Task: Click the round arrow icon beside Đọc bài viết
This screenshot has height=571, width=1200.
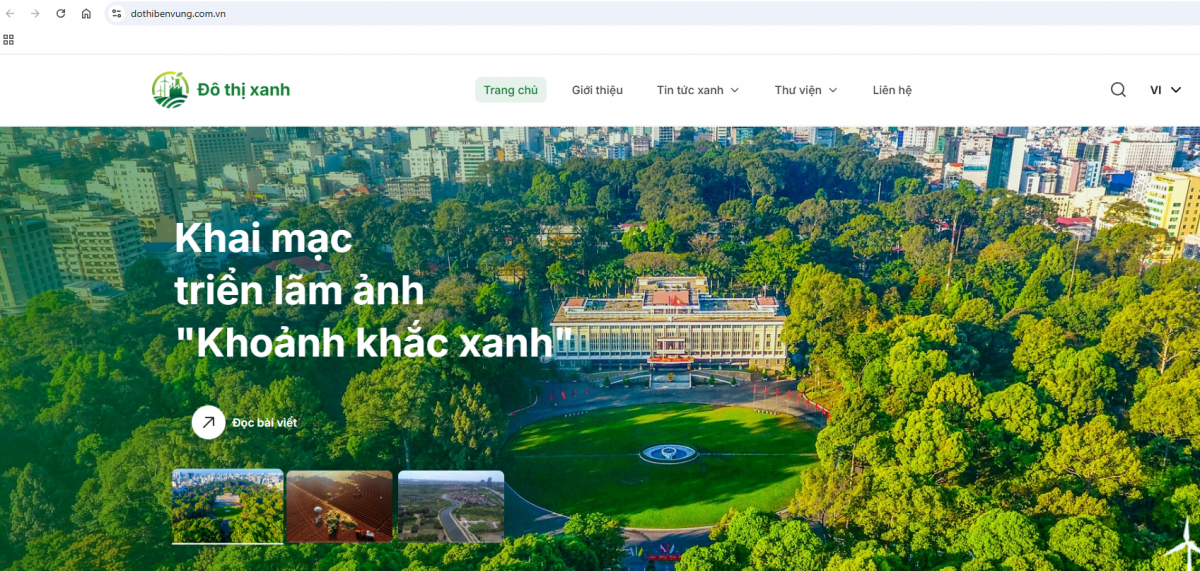Action: [208, 422]
